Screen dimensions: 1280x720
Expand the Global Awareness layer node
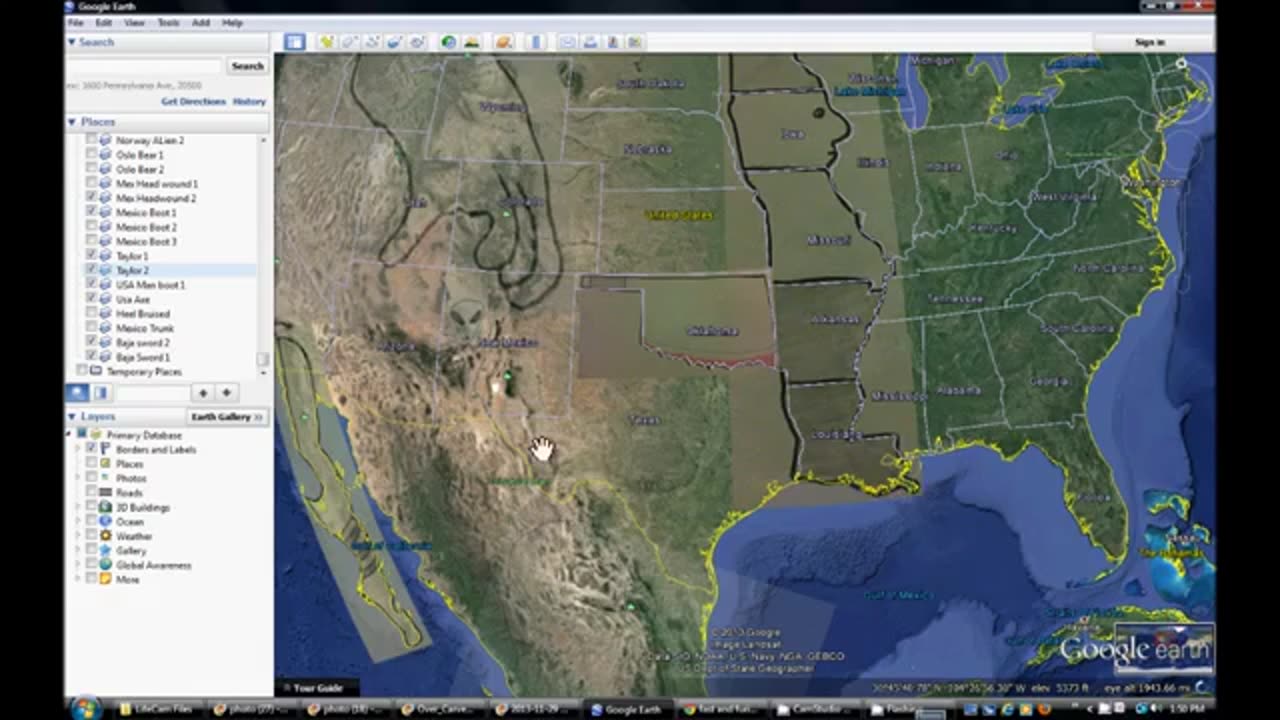click(79, 565)
